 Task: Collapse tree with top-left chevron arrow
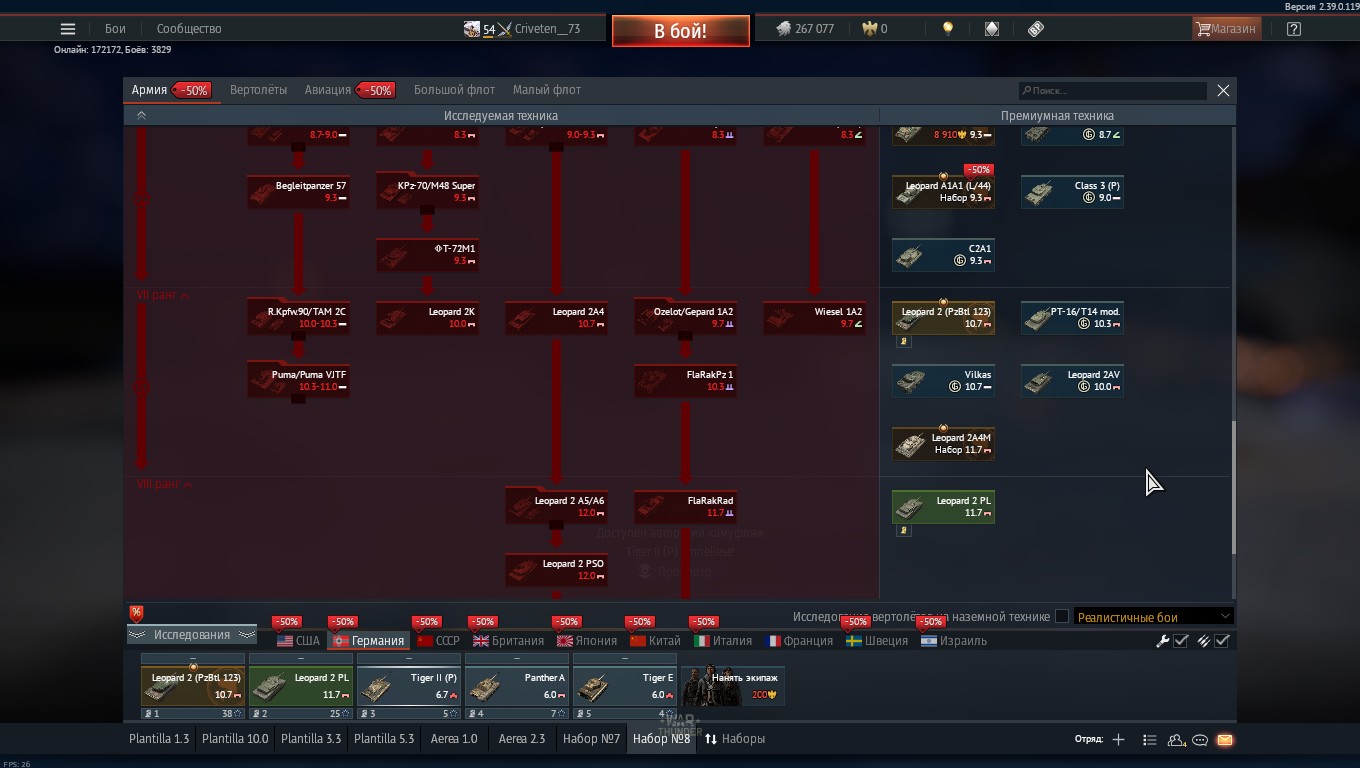pyautogui.click(x=141, y=116)
